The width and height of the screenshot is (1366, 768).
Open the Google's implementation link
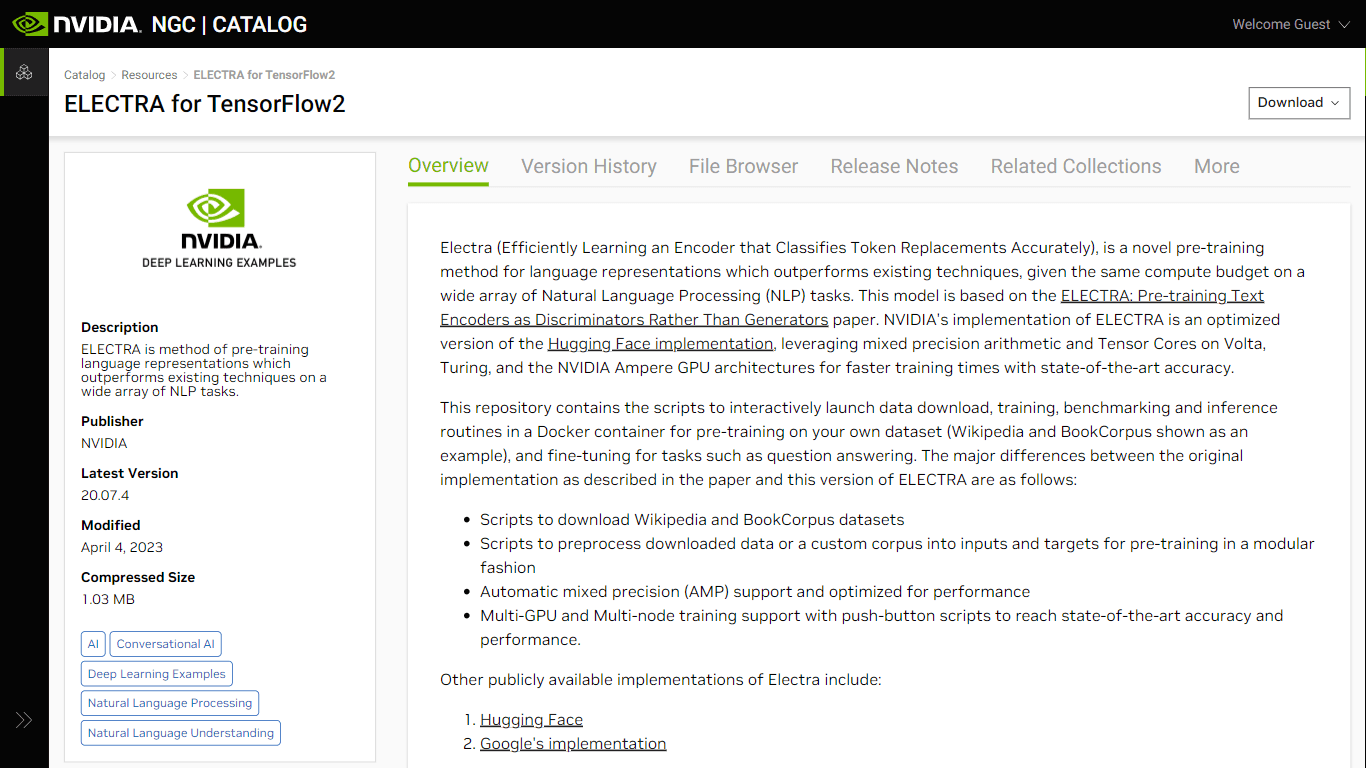click(573, 744)
